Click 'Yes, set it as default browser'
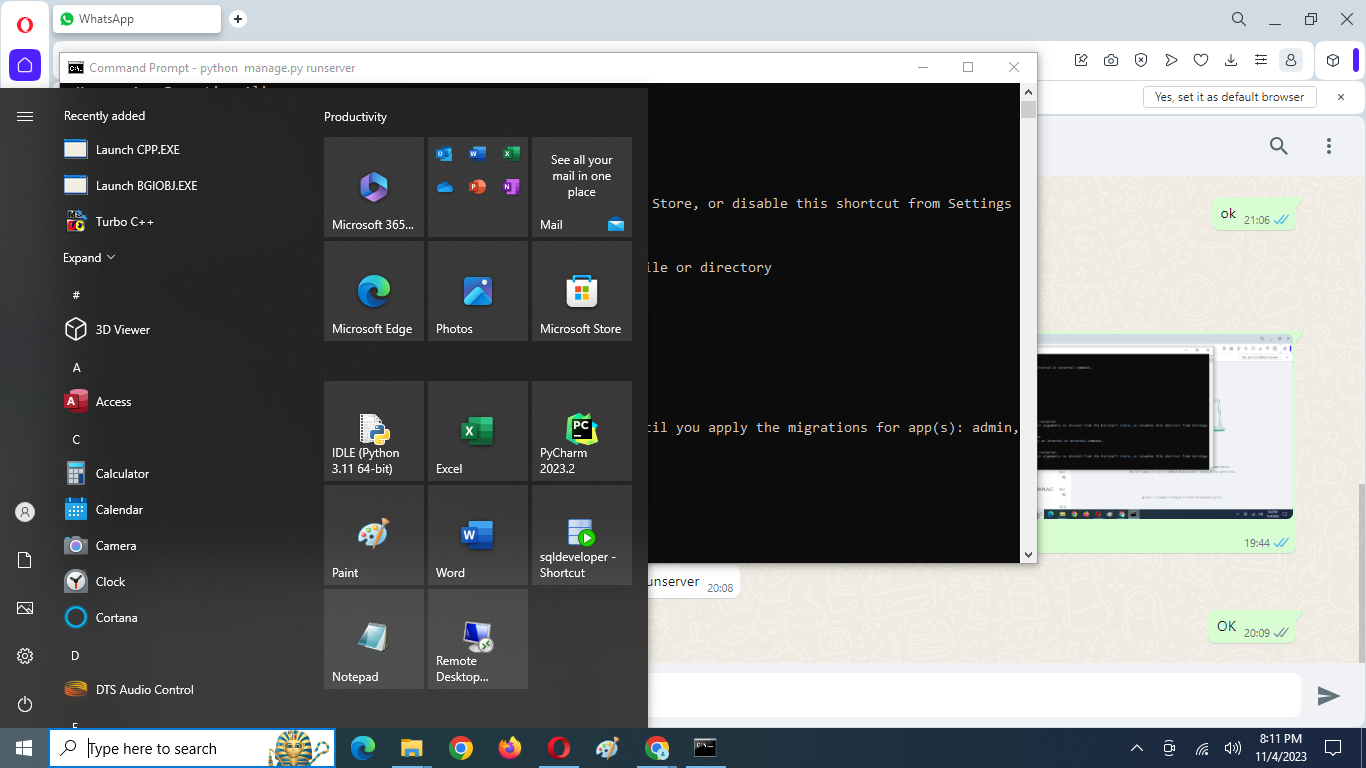 point(1229,97)
